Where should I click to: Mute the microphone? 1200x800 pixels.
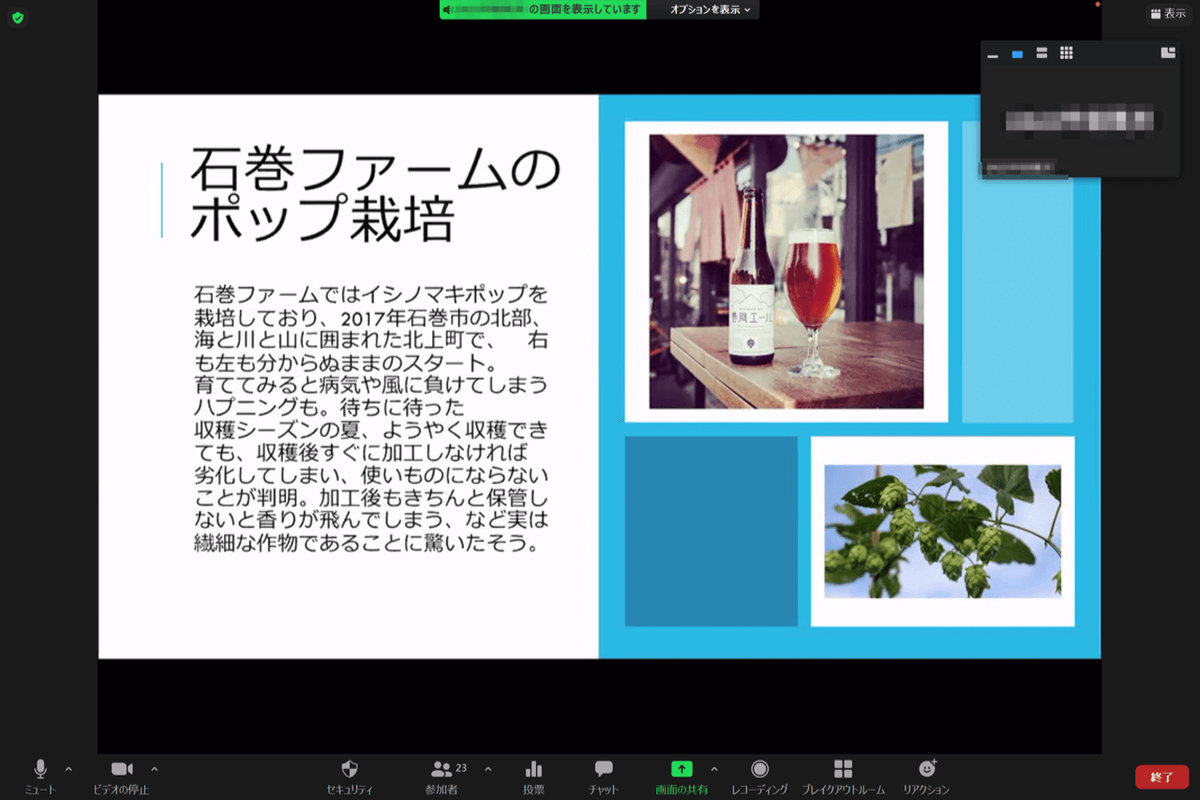click(x=40, y=770)
